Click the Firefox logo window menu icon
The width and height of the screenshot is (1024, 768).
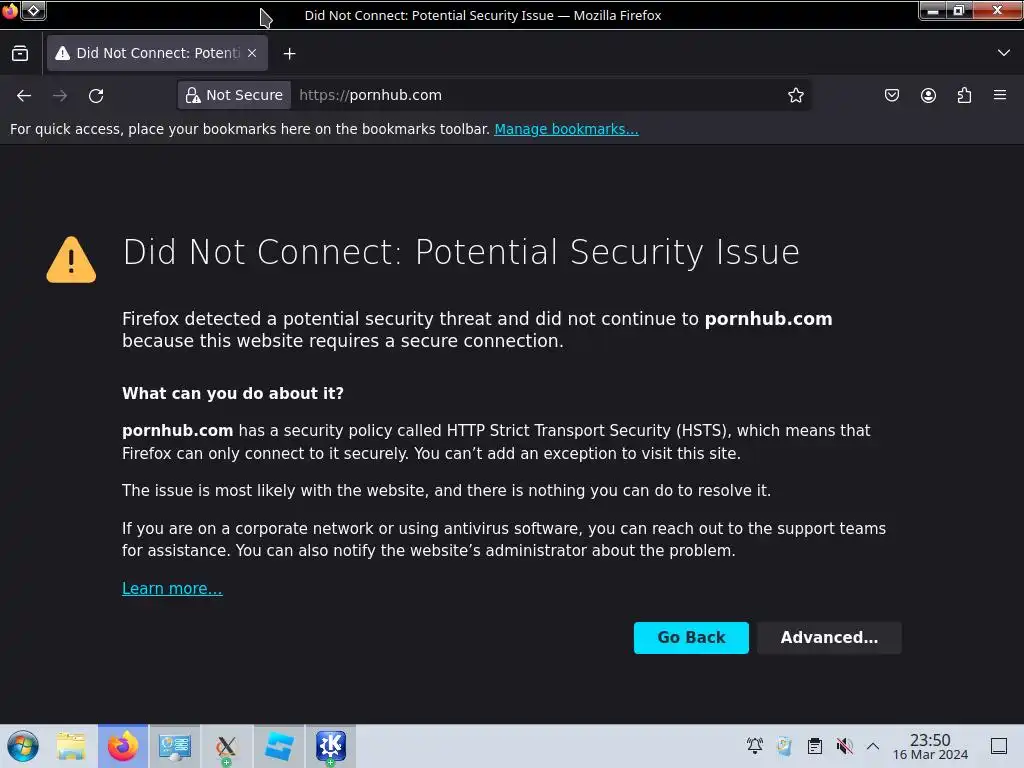pos(10,10)
